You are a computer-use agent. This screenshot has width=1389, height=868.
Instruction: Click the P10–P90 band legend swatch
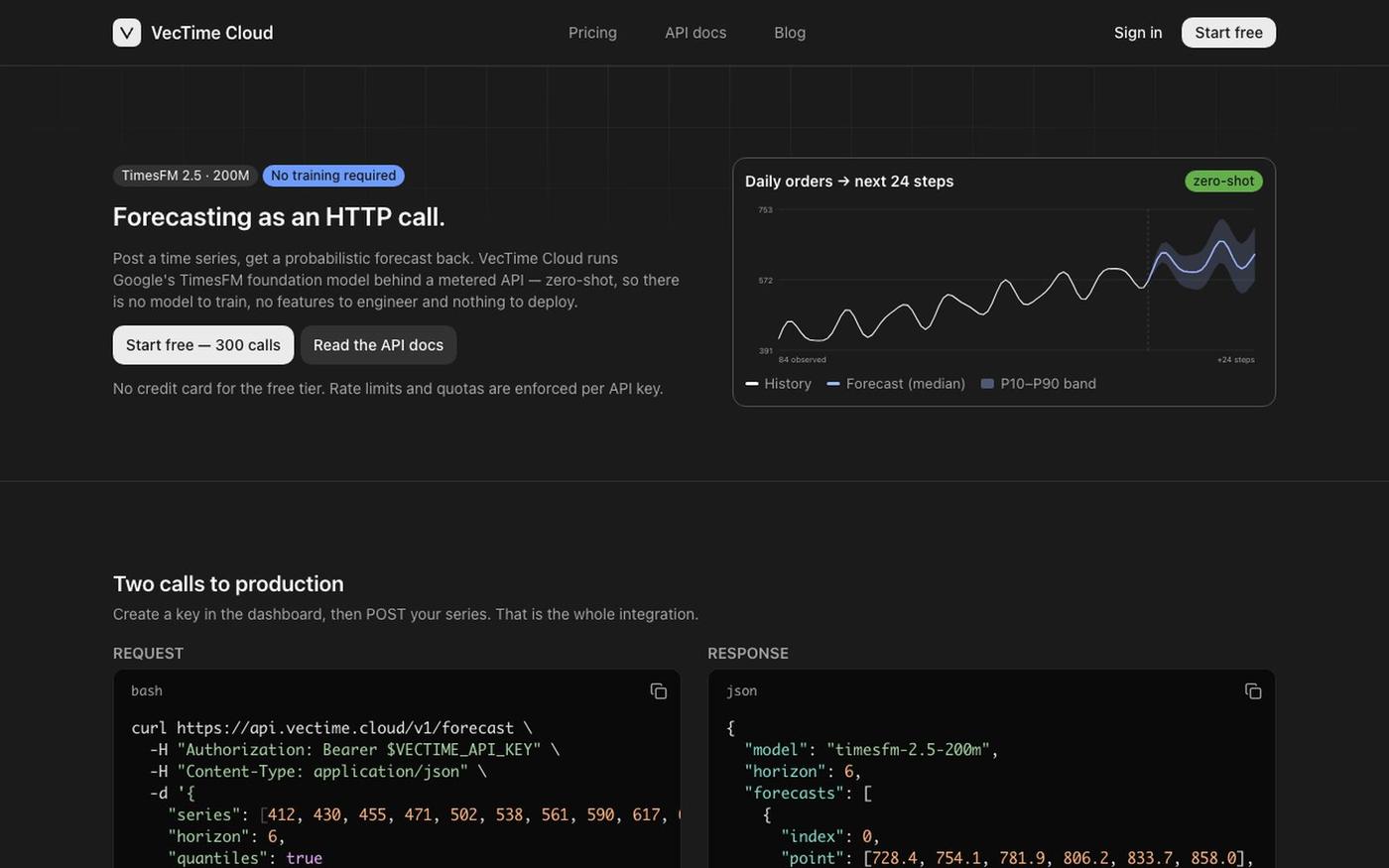(x=987, y=384)
